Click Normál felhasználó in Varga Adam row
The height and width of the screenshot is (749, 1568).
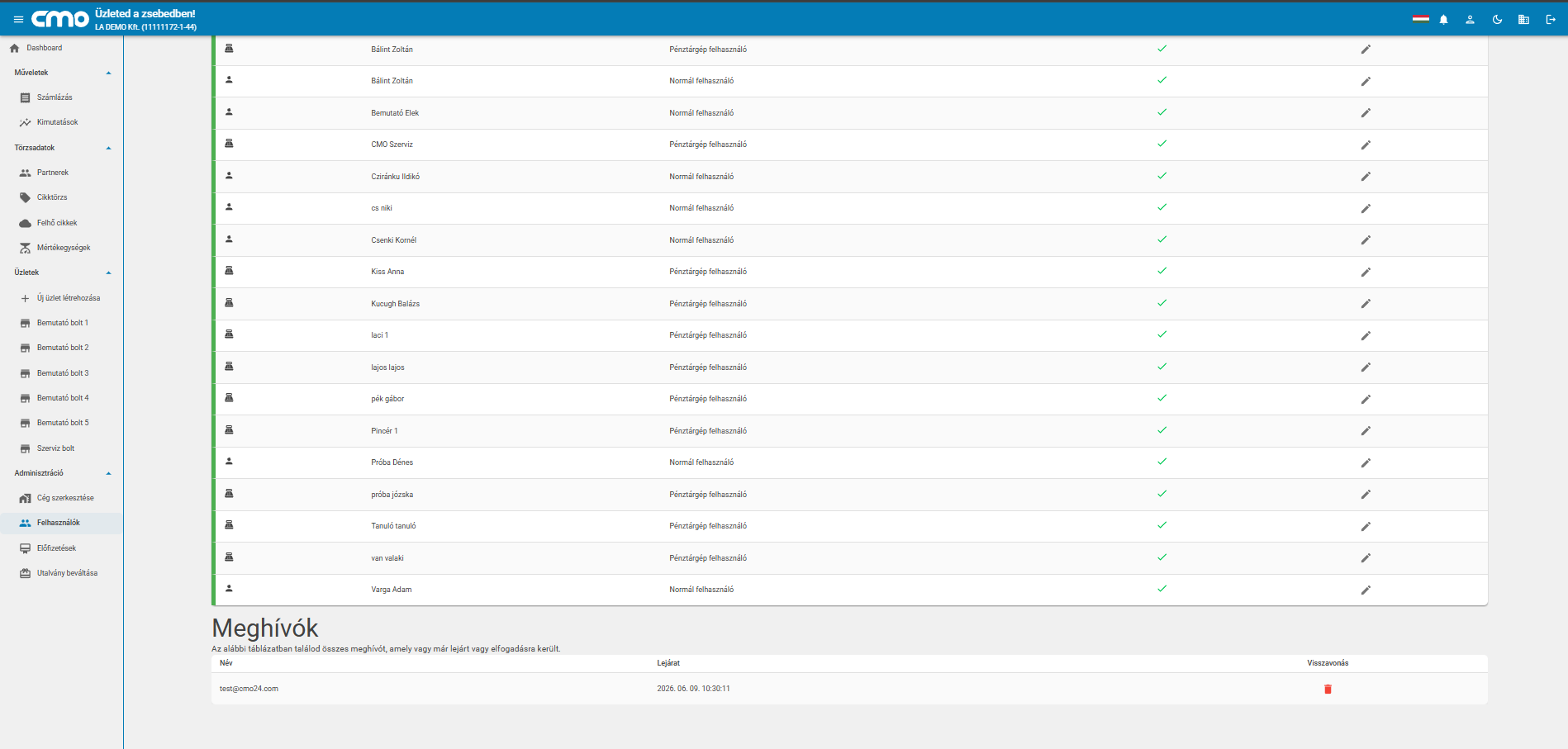point(701,590)
